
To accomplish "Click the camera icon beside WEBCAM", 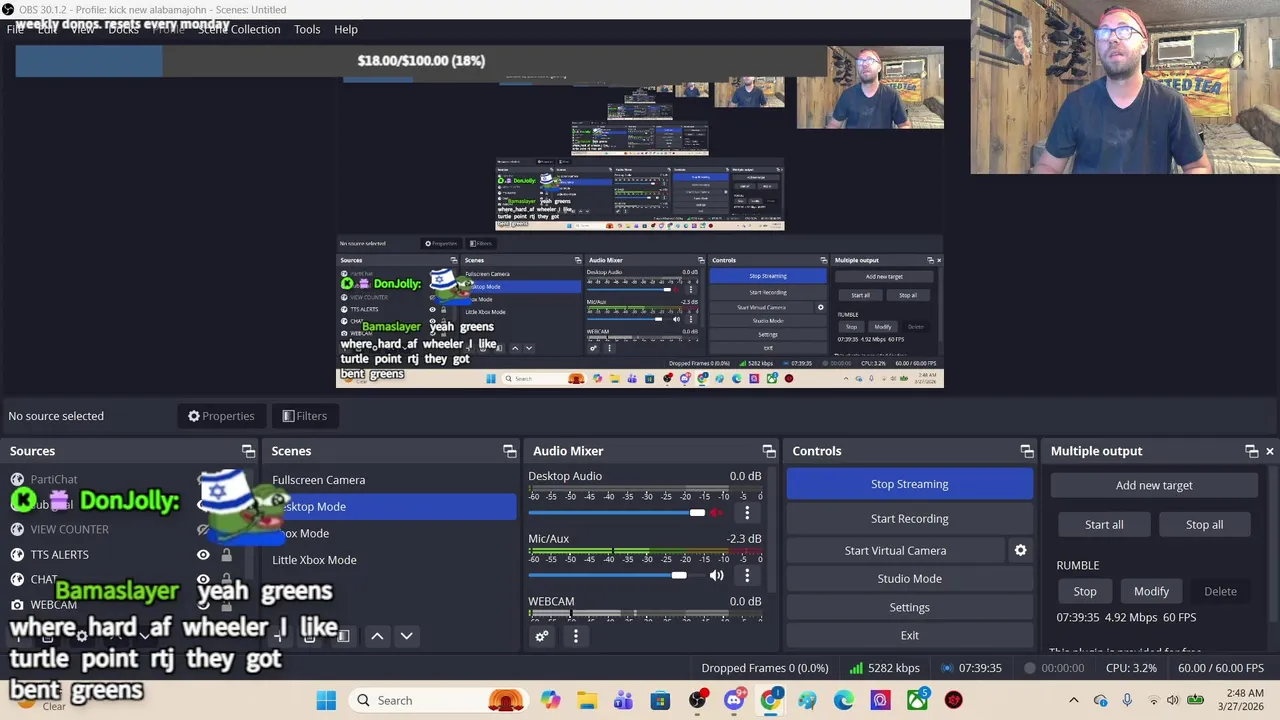I will (x=17, y=604).
